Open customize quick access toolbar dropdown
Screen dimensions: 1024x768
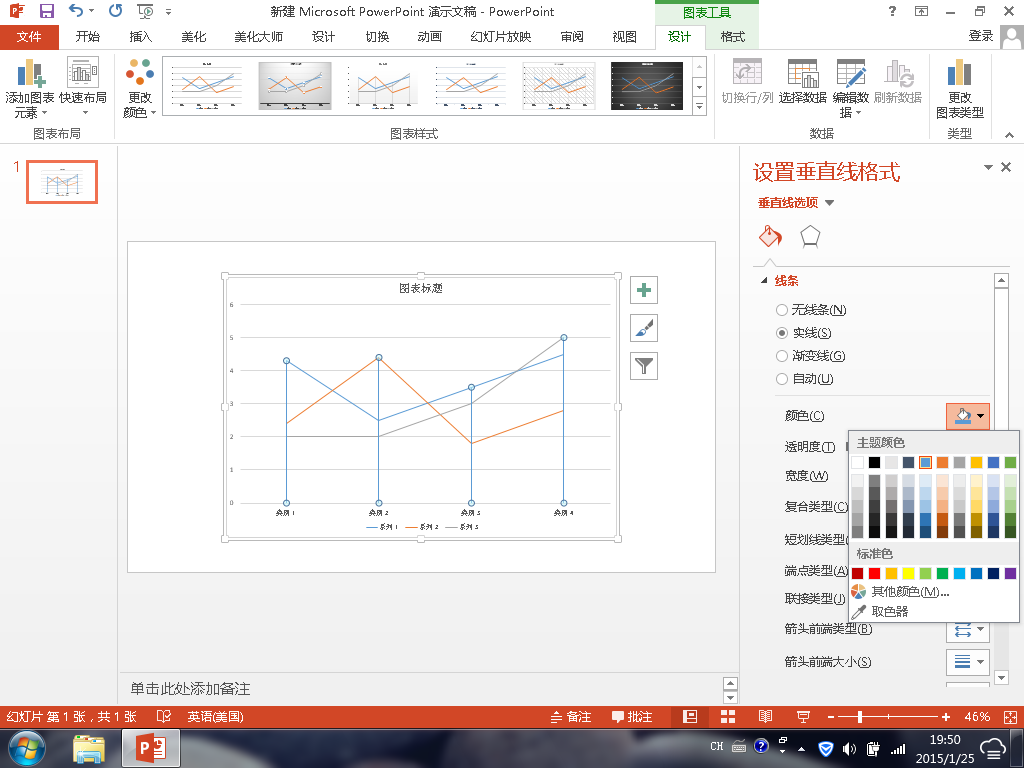point(168,12)
